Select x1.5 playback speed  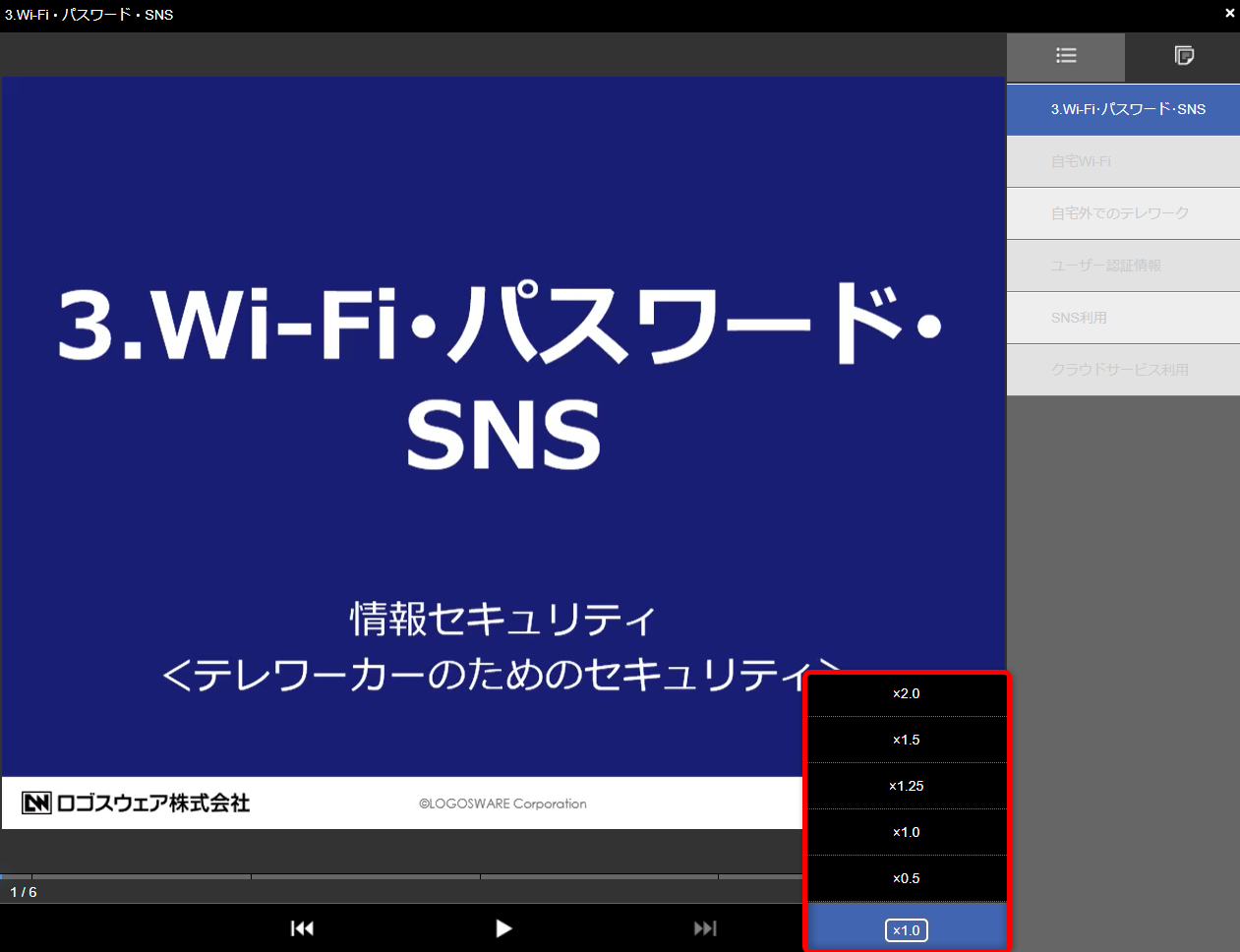[906, 740]
